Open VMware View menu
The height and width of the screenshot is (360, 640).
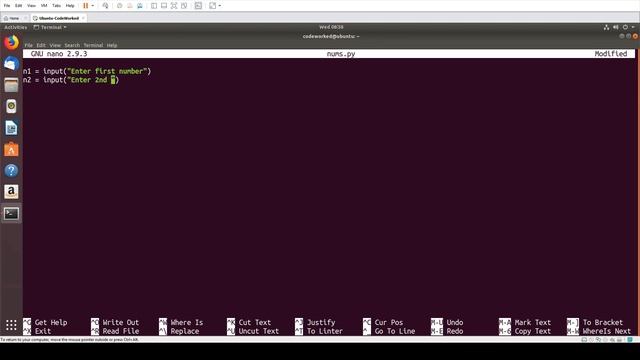(31, 6)
